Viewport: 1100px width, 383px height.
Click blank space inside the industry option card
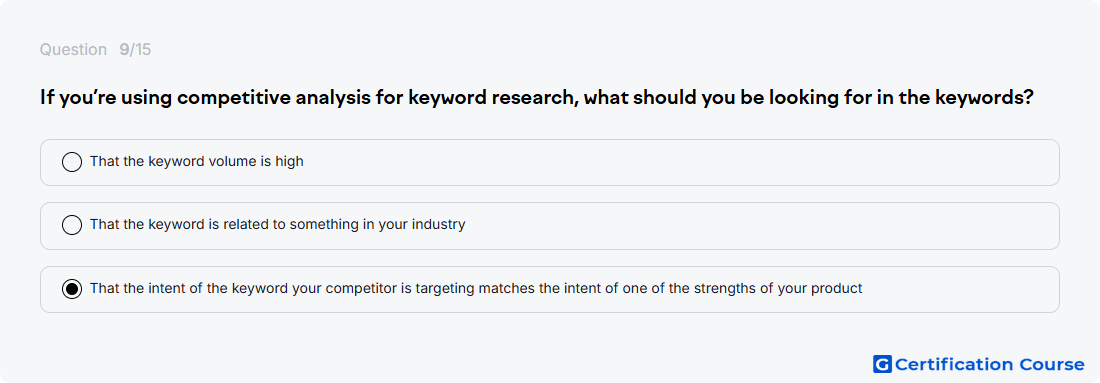coord(758,225)
